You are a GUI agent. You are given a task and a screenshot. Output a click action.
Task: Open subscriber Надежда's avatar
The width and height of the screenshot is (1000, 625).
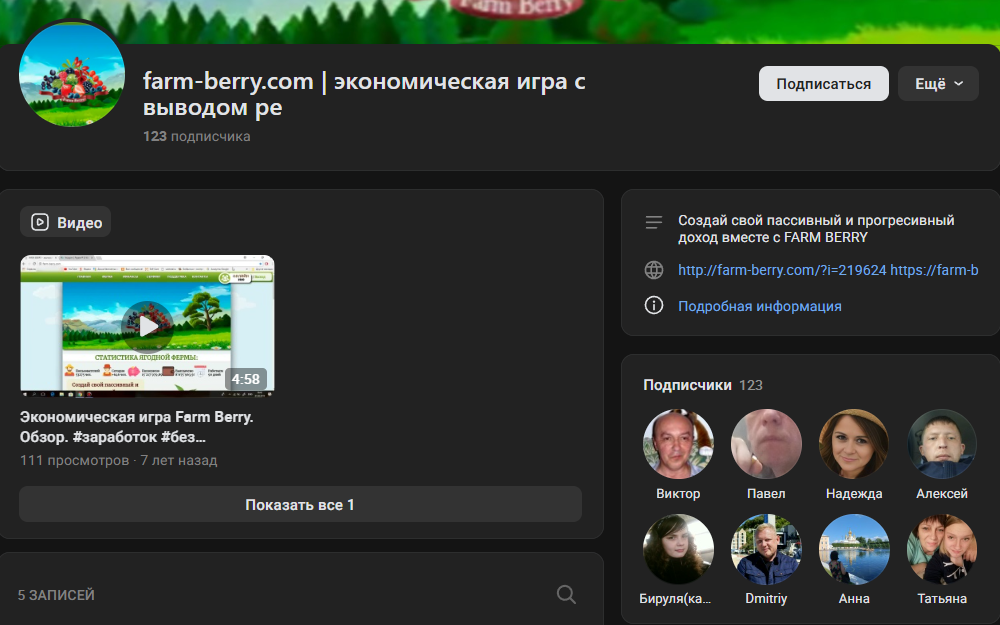854,444
